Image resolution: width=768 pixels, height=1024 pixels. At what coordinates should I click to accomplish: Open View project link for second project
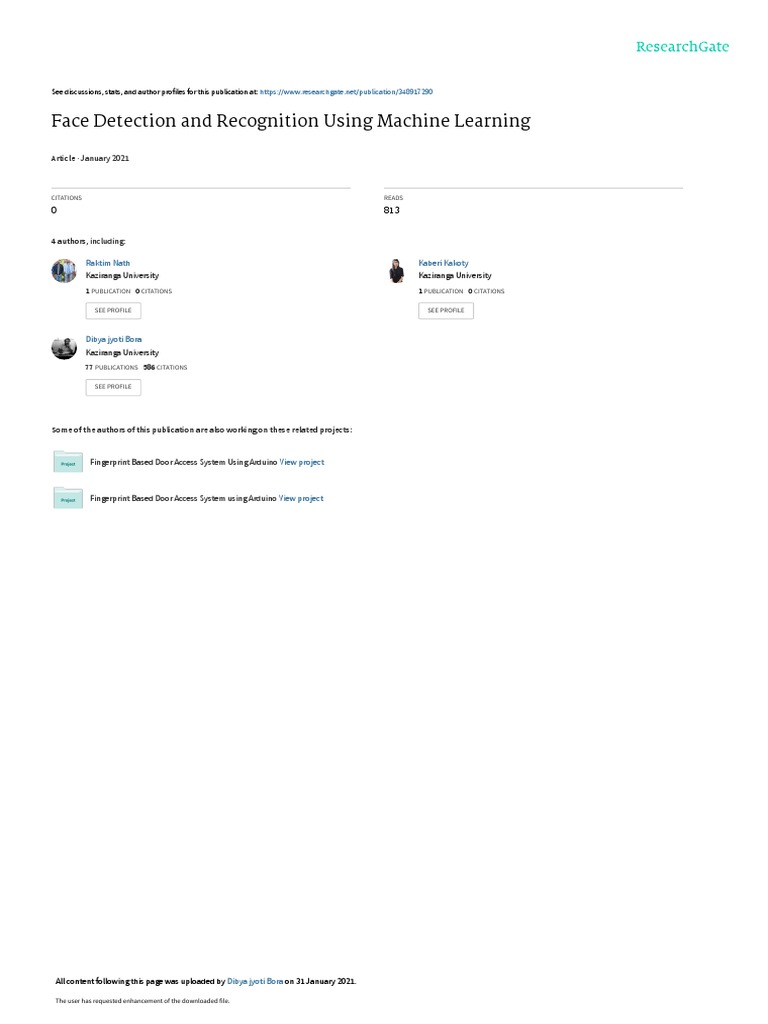coord(301,498)
